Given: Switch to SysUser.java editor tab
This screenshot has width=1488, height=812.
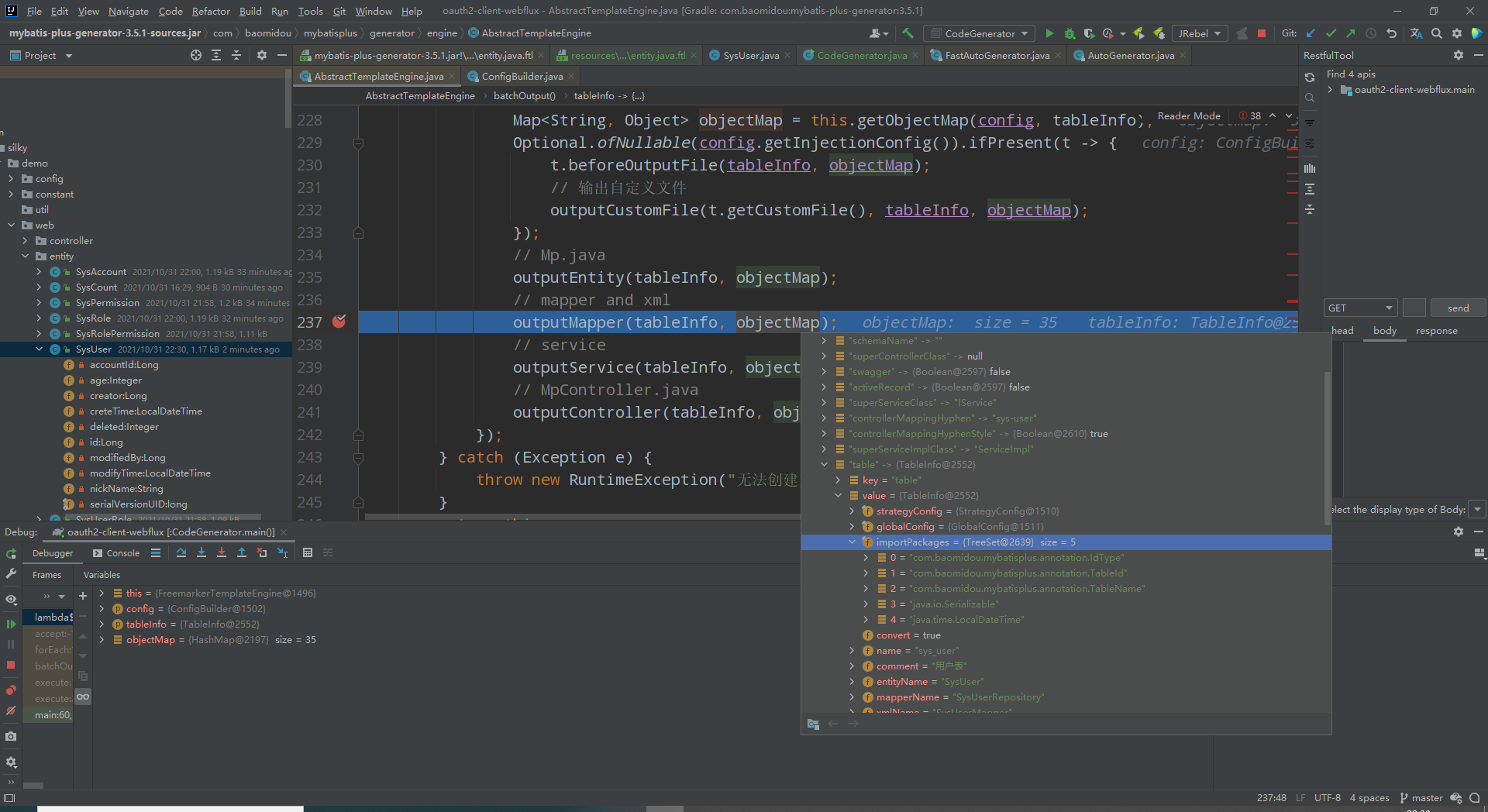Looking at the screenshot, I should pos(750,55).
